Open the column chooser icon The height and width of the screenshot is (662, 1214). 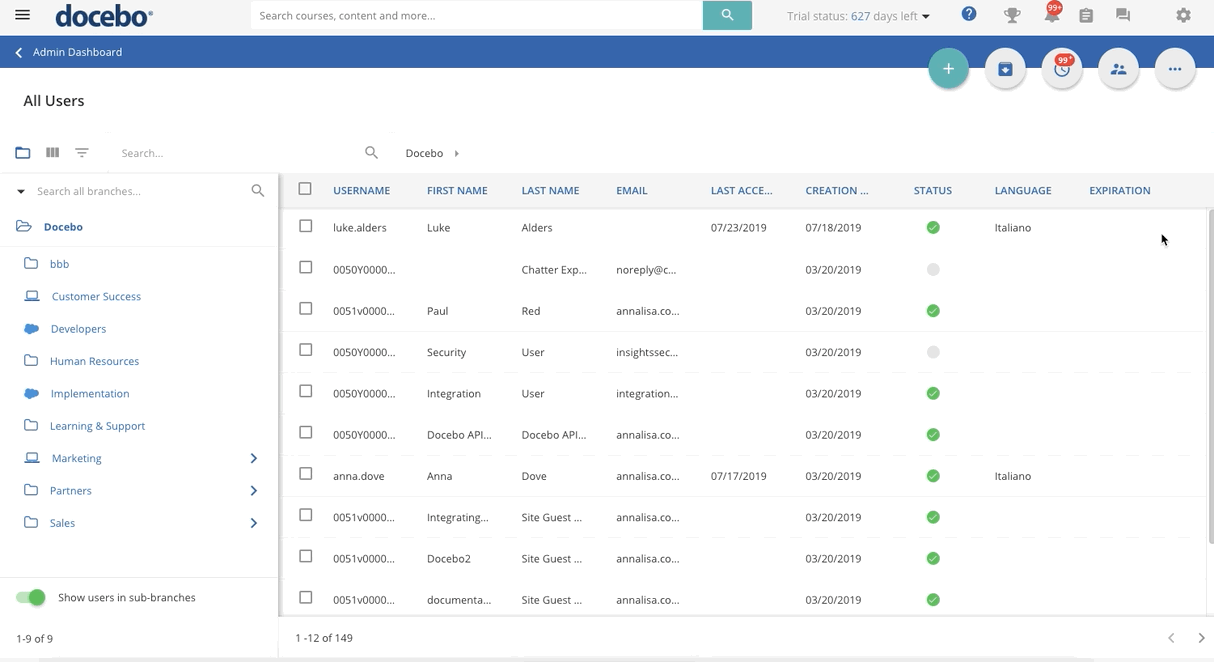click(52, 153)
